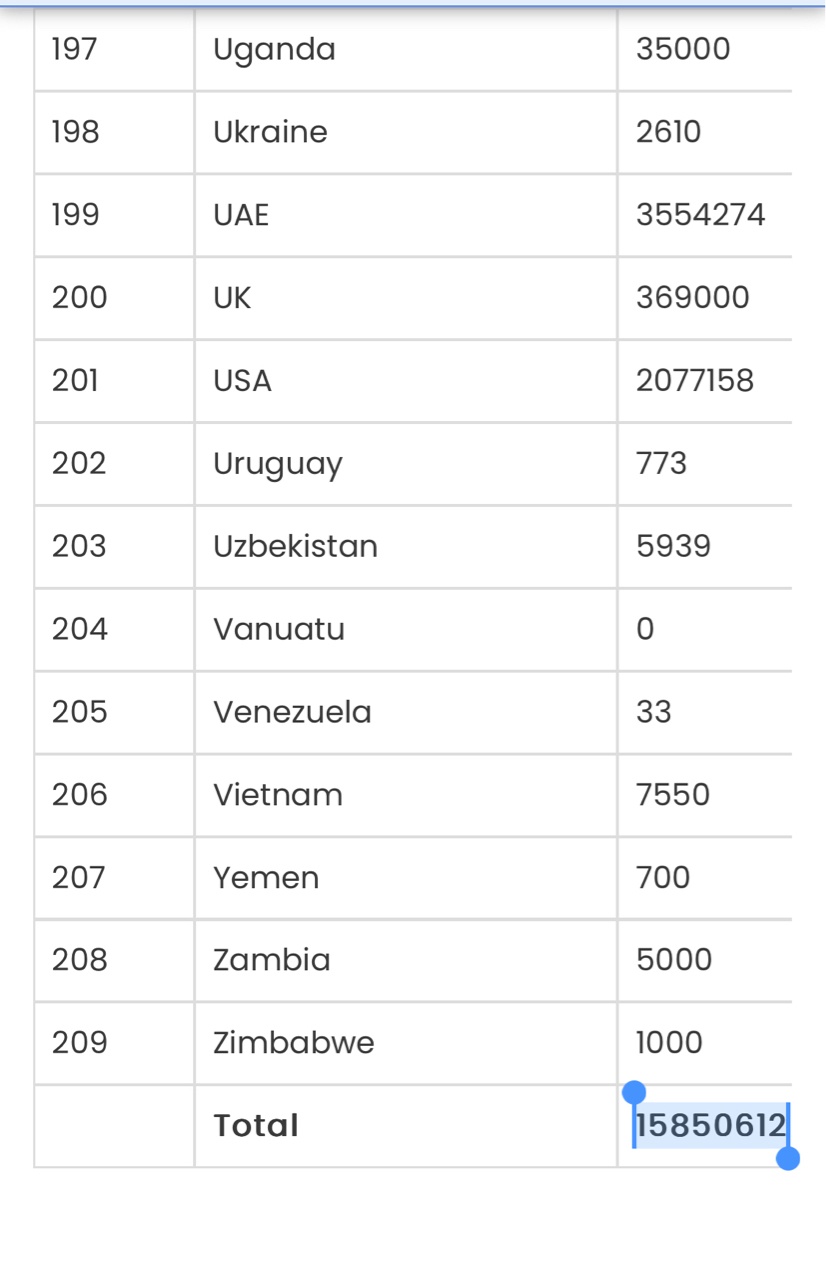This screenshot has height=1280, width=826.
Task: Tap the UAE value 3554274
Action: [x=700, y=215]
